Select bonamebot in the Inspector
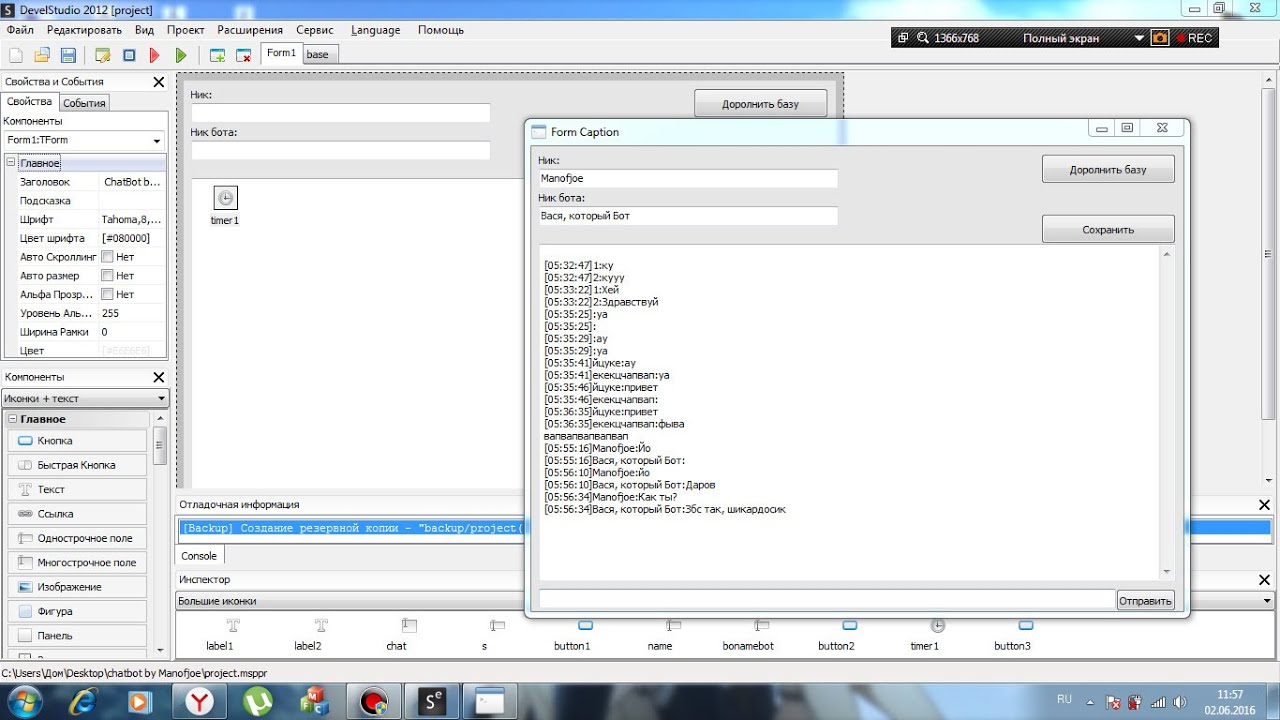The height and width of the screenshot is (720, 1280). tap(748, 635)
